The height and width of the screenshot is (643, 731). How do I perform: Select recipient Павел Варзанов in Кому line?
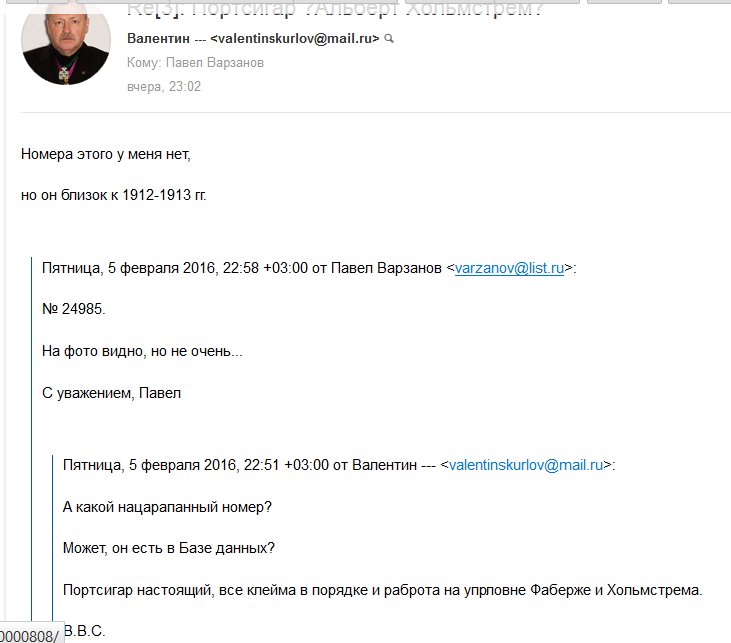coord(215,62)
